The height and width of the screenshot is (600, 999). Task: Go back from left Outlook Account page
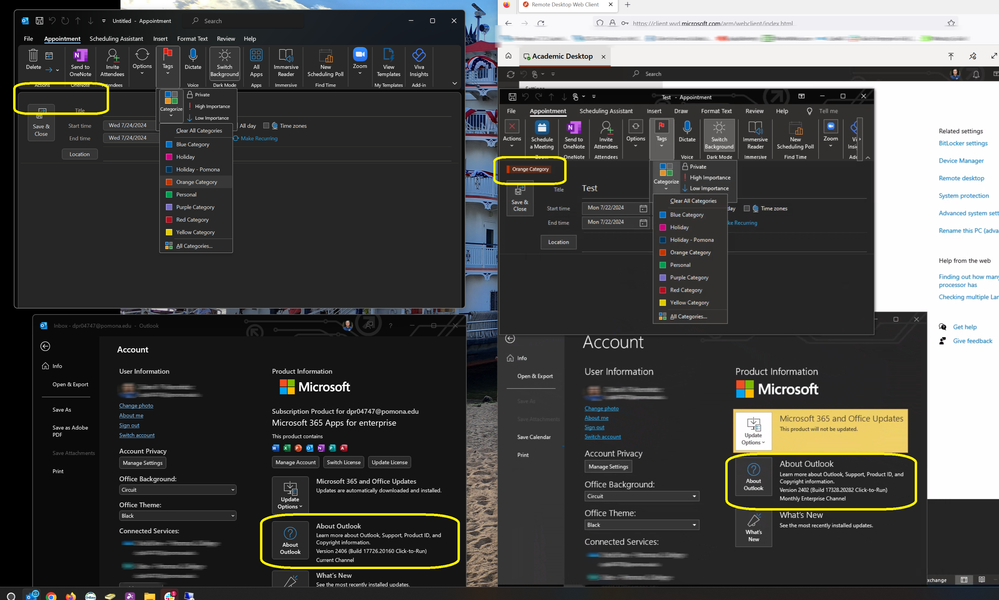pos(45,346)
